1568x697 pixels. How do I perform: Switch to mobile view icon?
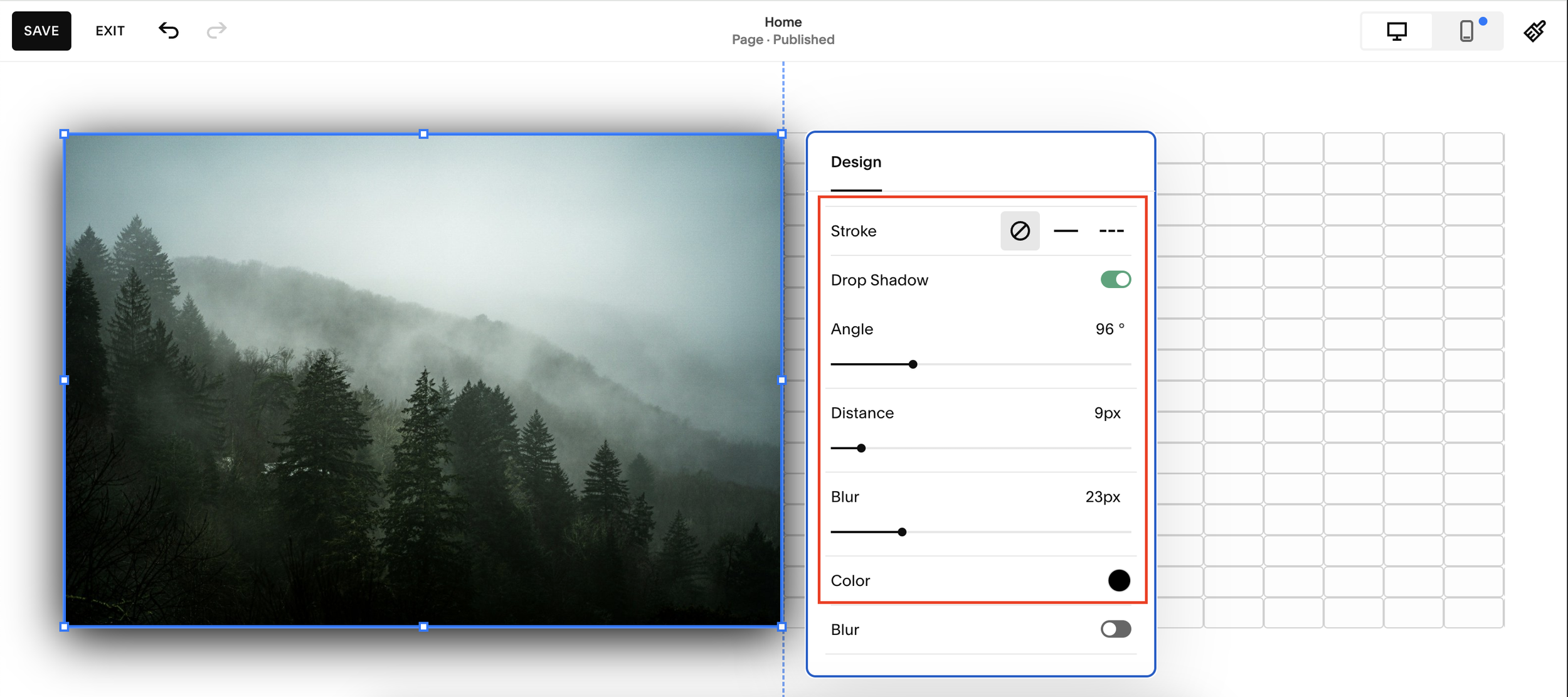point(1466,31)
